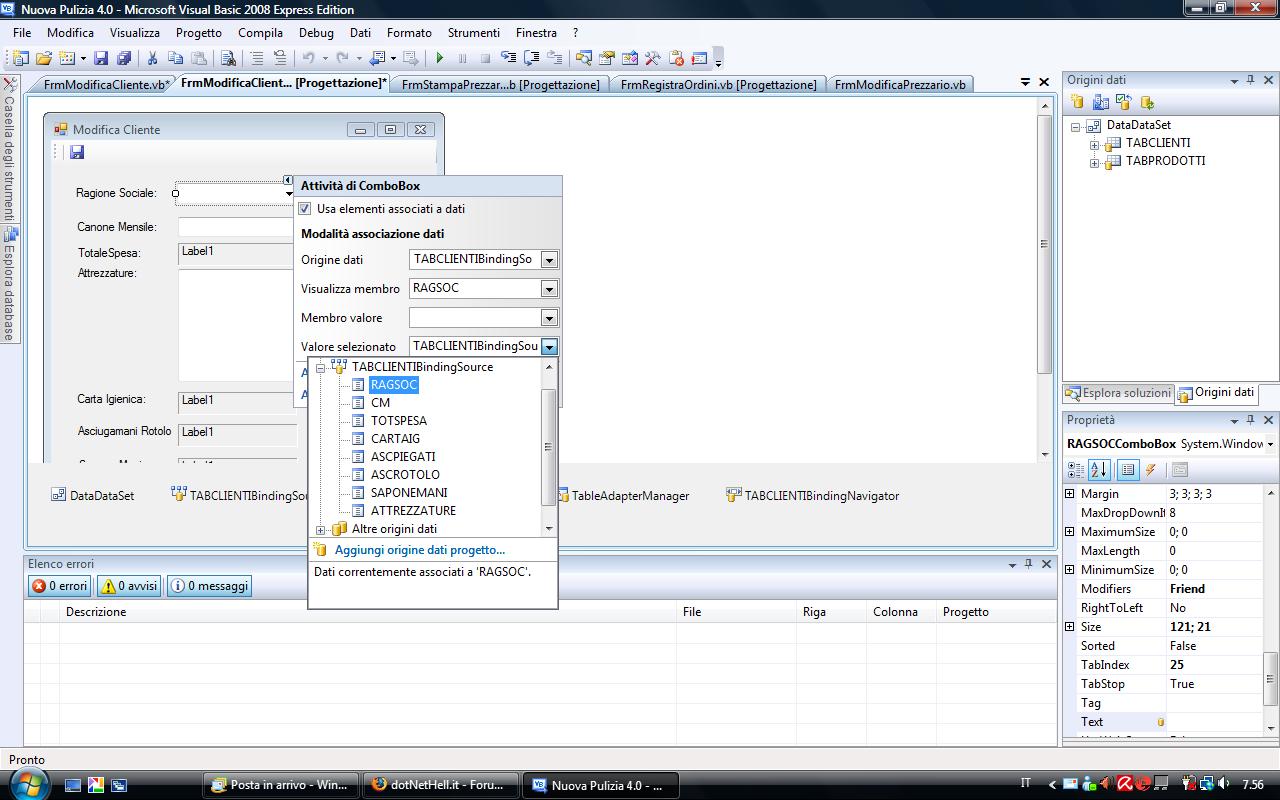Toggle 'Usa elementi associati a dati' checkbox
This screenshot has width=1280, height=800.
point(305,209)
